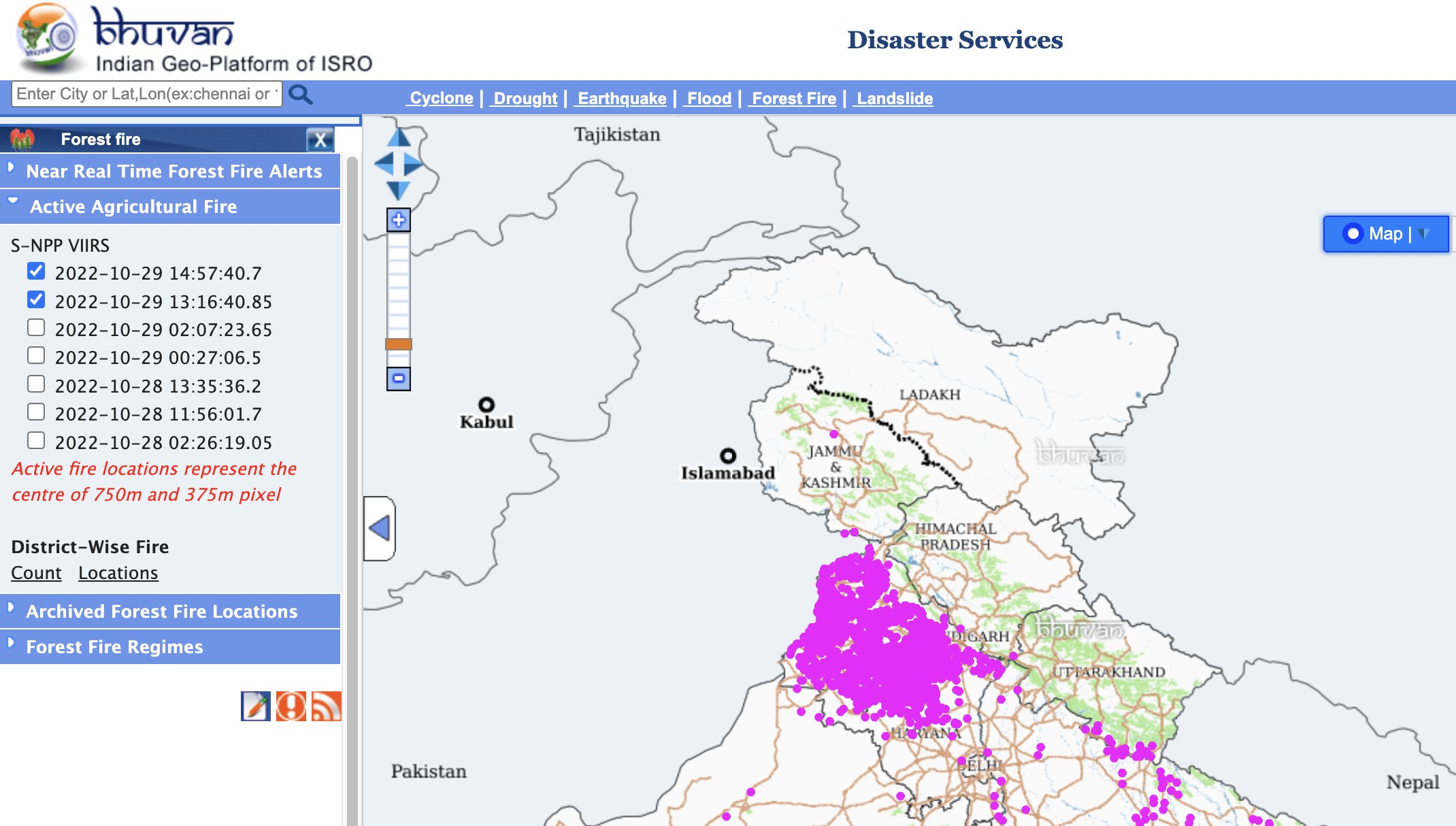1456x826 pixels.
Task: Click the Bhuvan logo emblem
Action: [x=48, y=37]
